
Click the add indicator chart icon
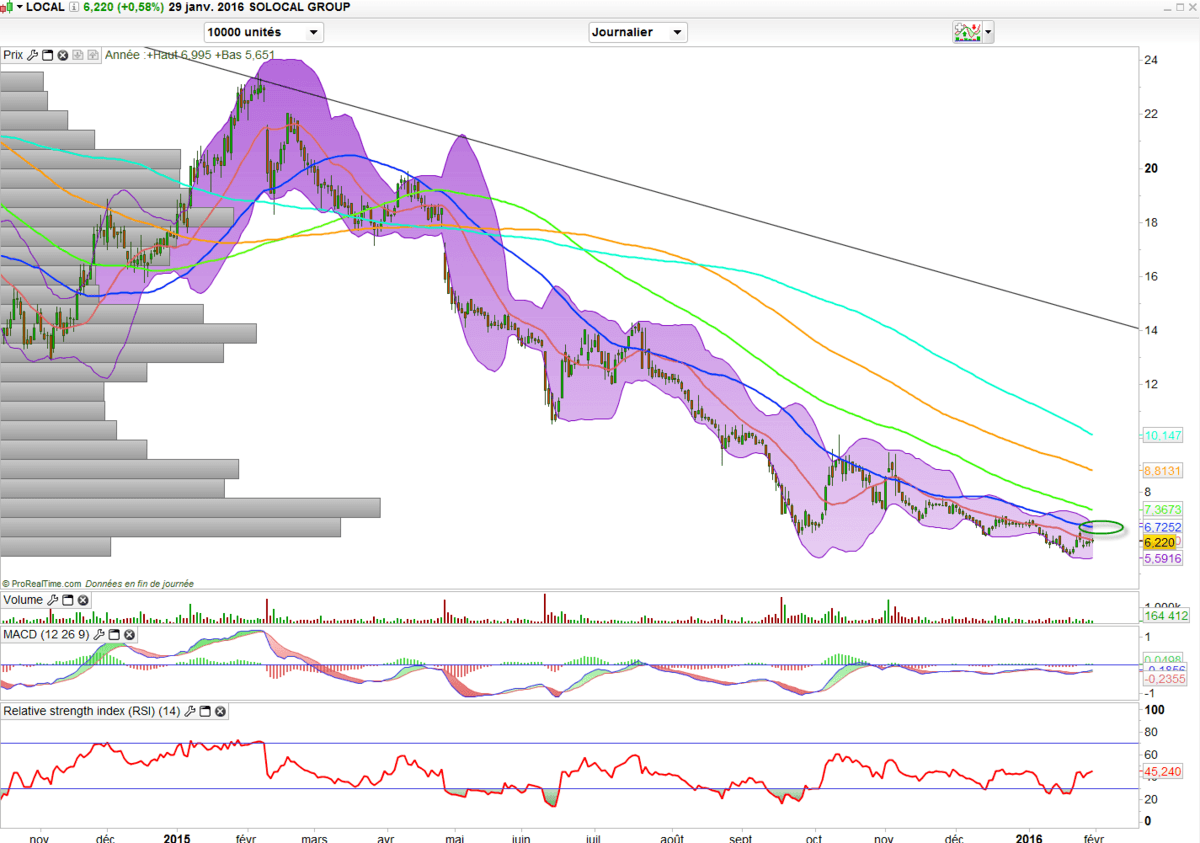tap(966, 32)
